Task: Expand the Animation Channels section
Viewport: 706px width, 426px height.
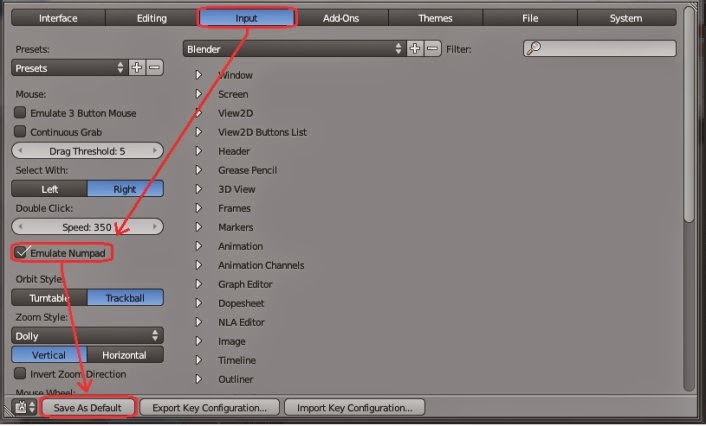Action: pos(198,265)
